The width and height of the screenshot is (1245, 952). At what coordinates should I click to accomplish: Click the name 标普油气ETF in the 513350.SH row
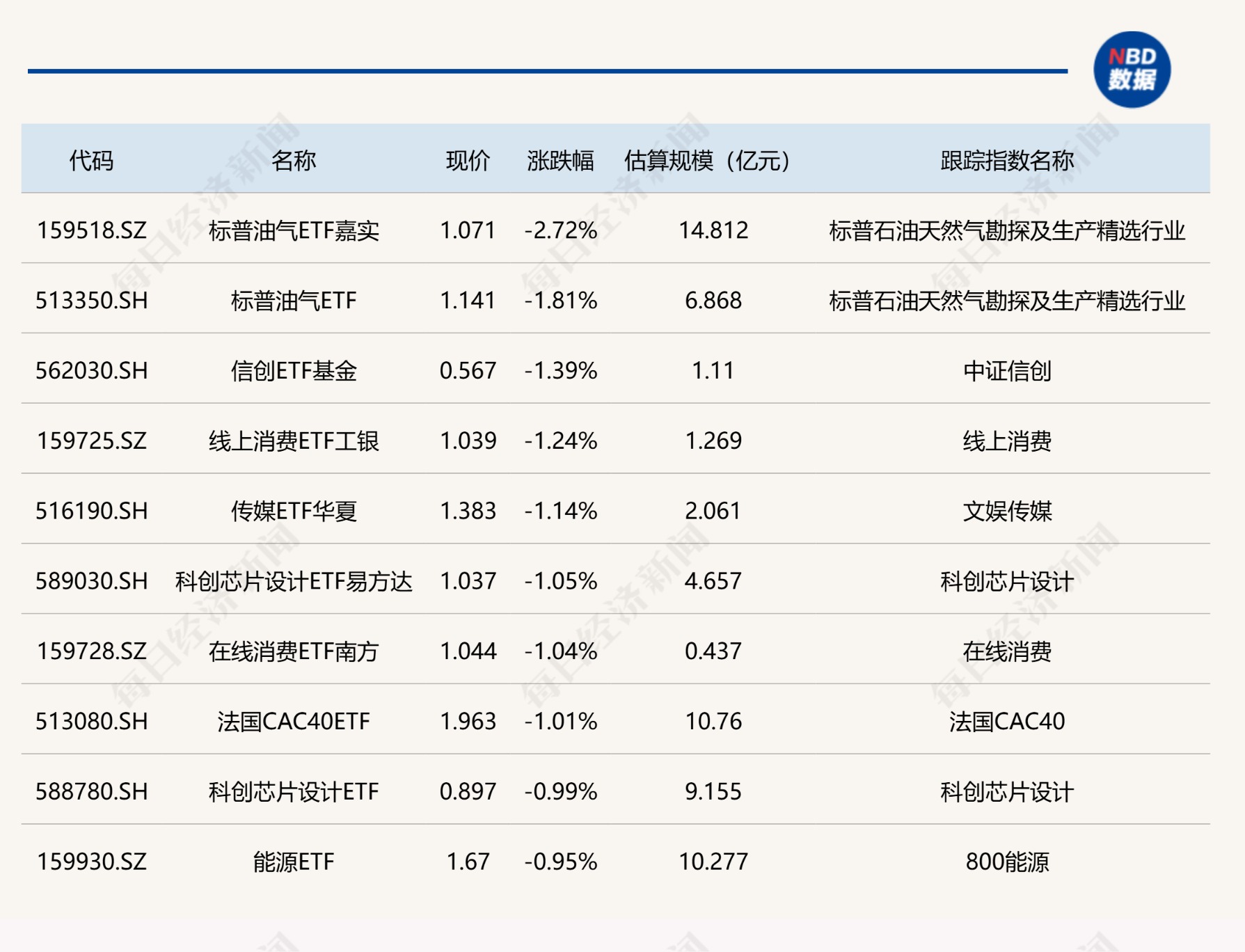(x=294, y=301)
